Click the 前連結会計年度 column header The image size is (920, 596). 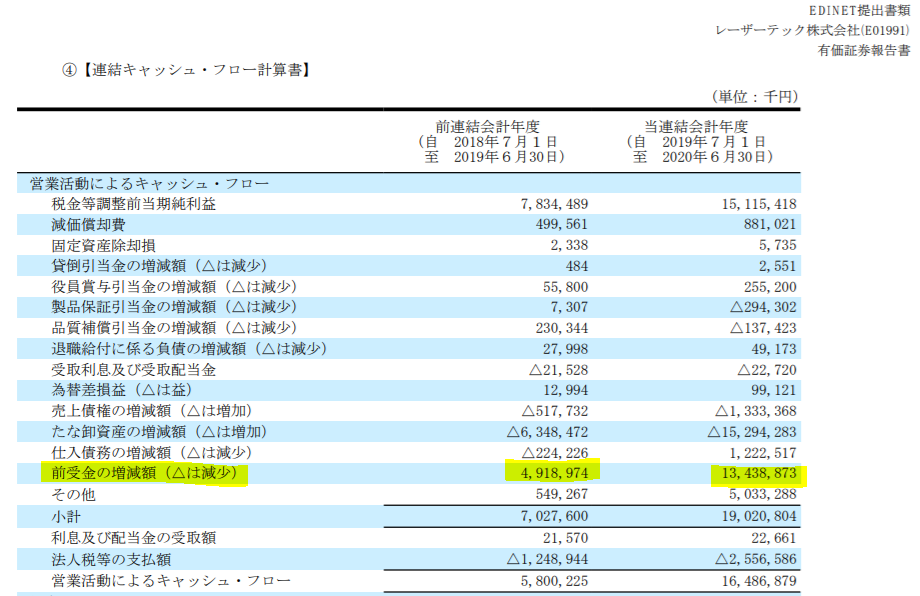click(488, 126)
